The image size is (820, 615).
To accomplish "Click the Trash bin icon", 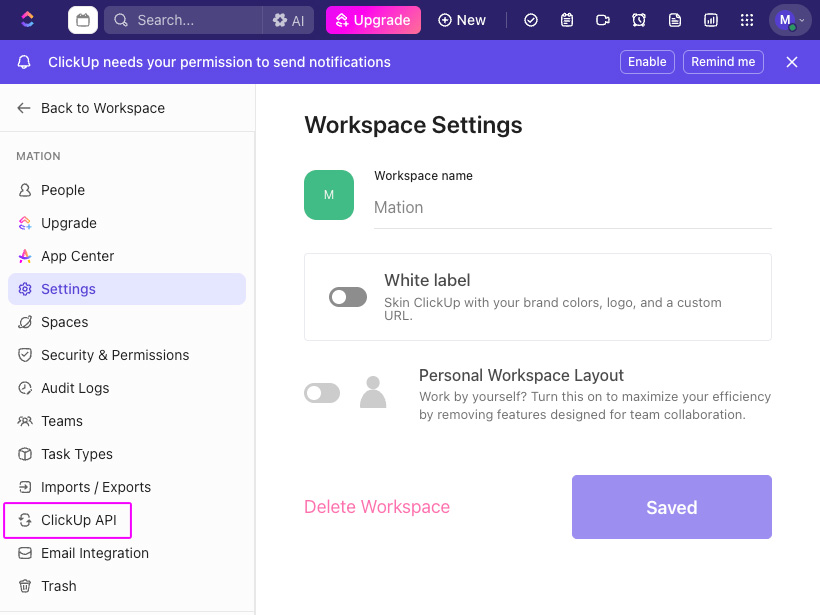I will click(x=25, y=586).
